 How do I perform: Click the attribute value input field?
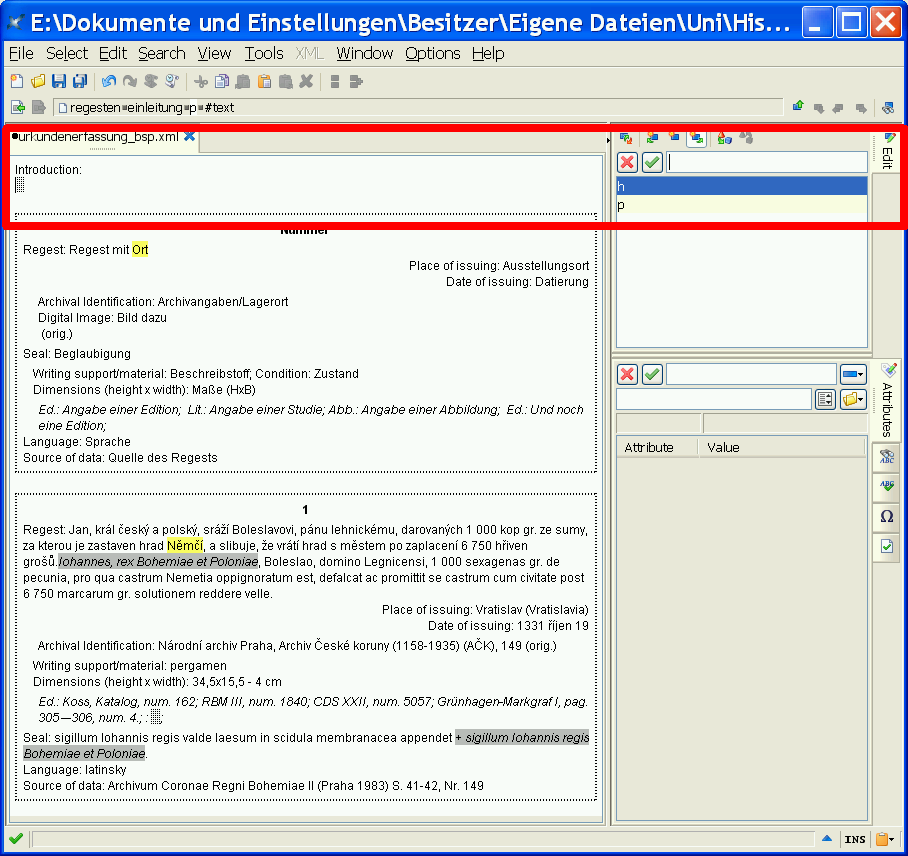(713, 399)
